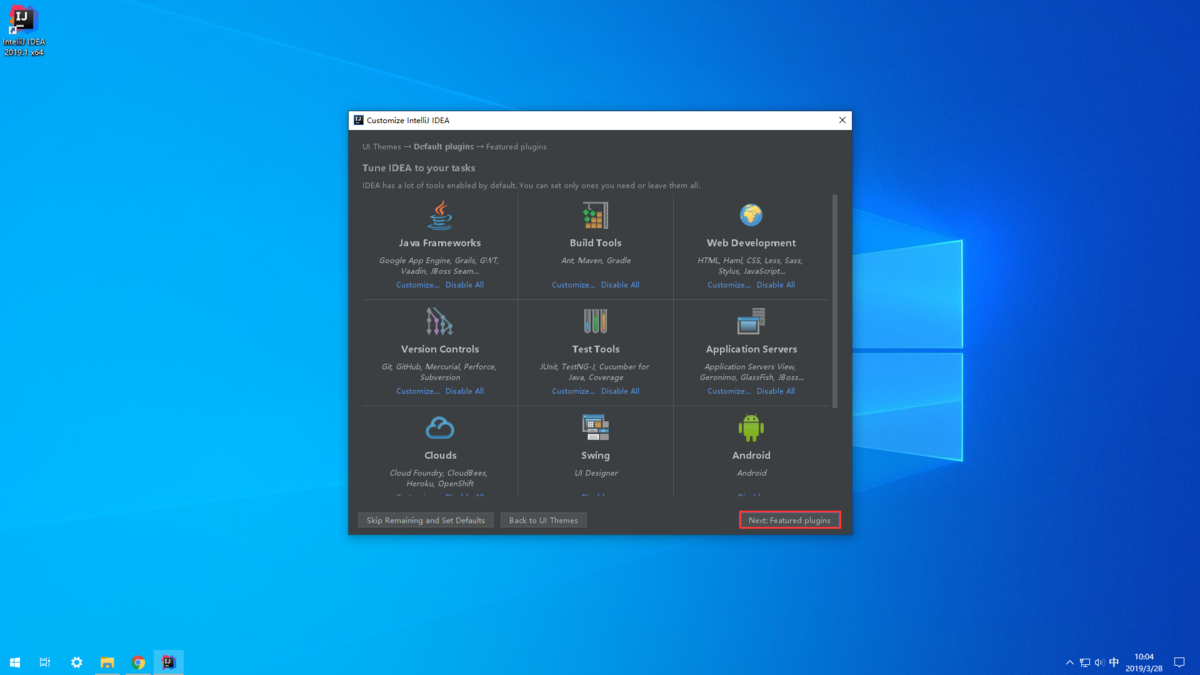Open Customize link under Web Development
This screenshot has height=675, width=1200.
pos(730,285)
